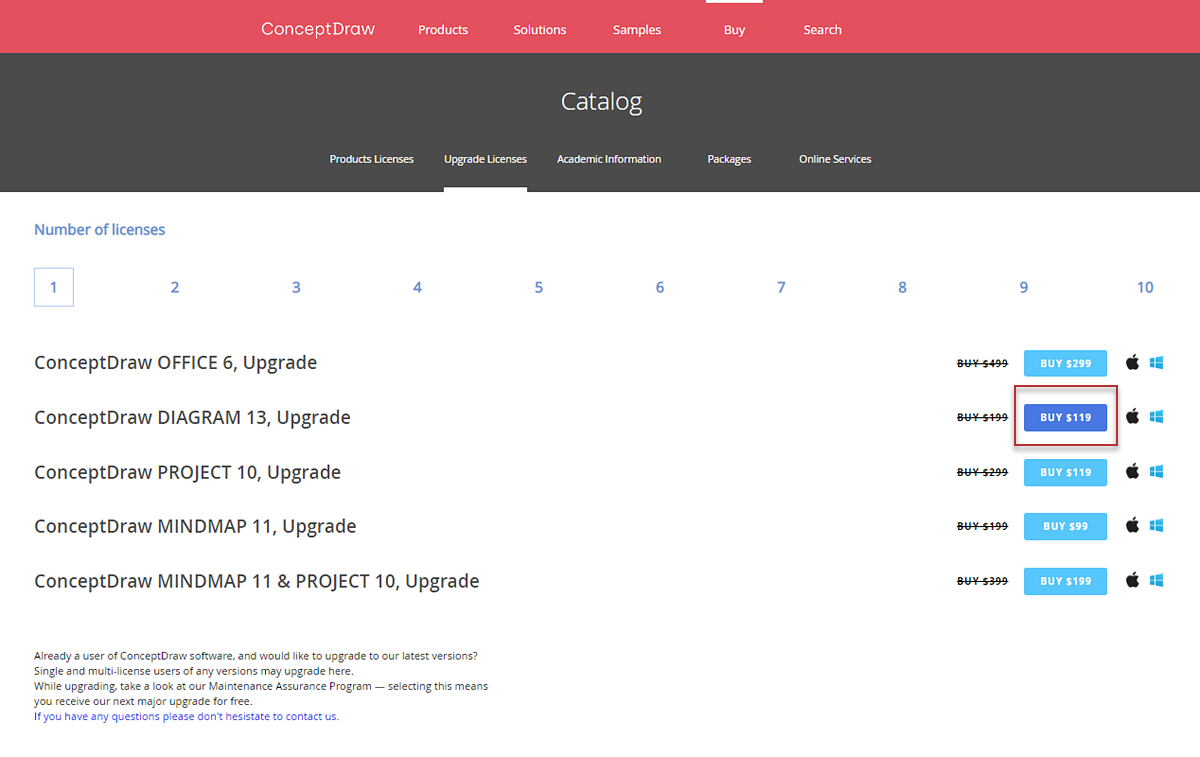
Task: Click BUY $199 for MINDMAP 11 & PROJECT 10
Action: point(1065,581)
